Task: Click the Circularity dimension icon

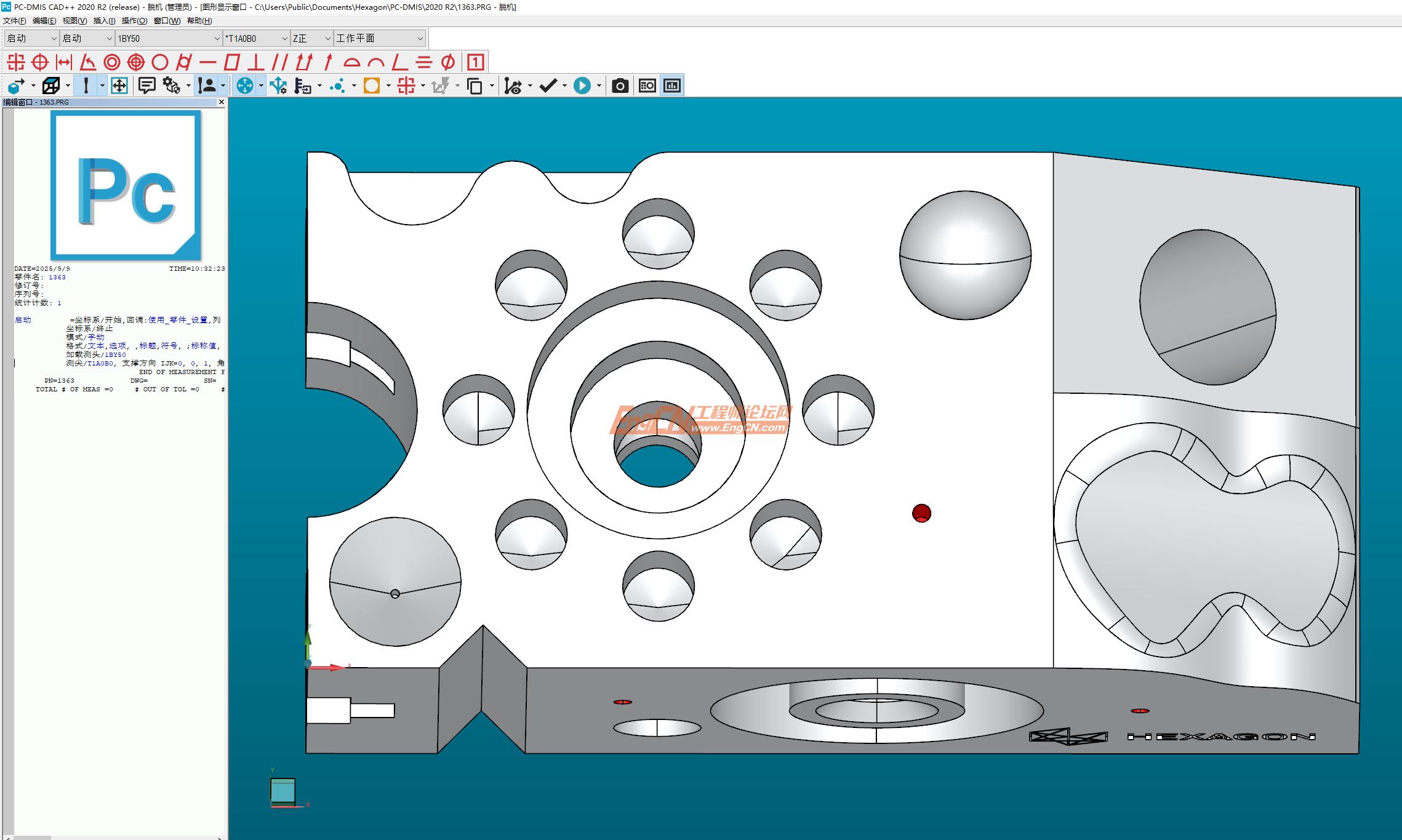Action: coord(159,62)
